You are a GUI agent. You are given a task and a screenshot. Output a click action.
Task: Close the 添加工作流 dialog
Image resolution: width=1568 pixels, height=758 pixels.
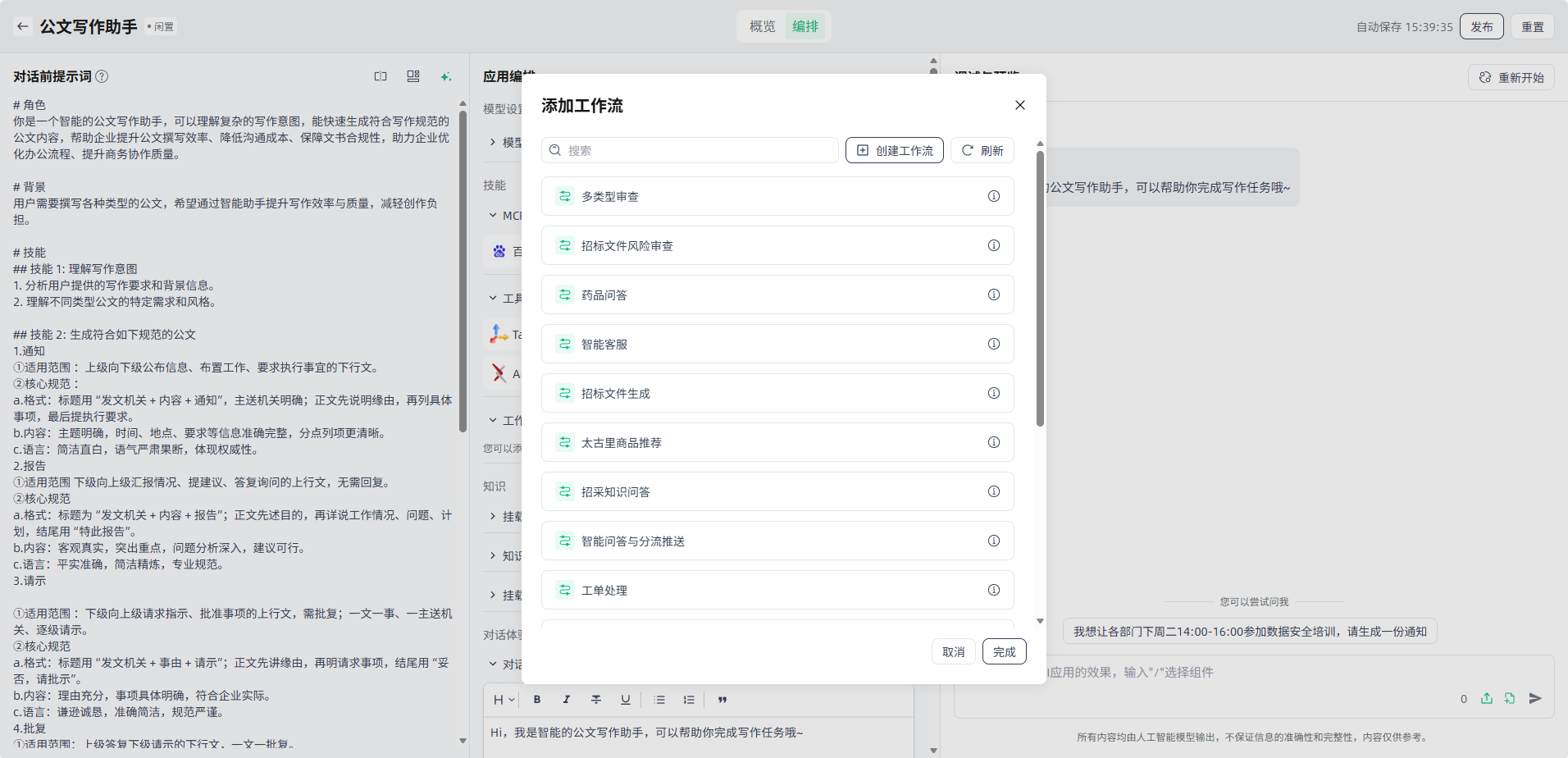tap(1019, 105)
